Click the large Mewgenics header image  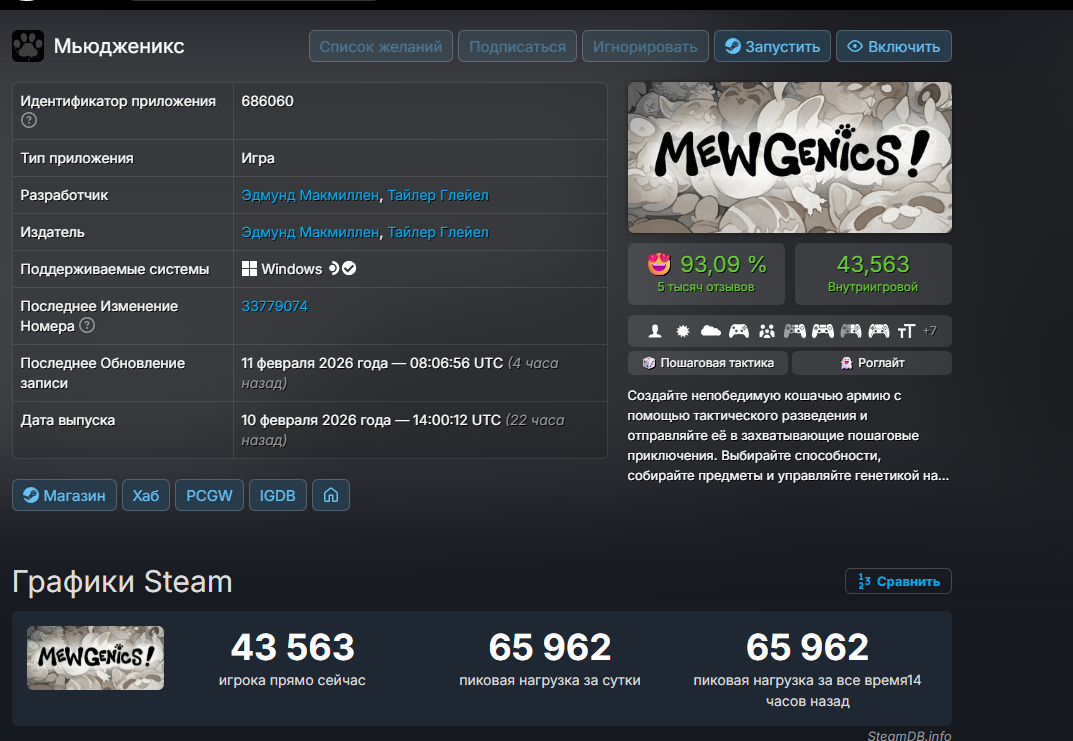click(x=790, y=157)
